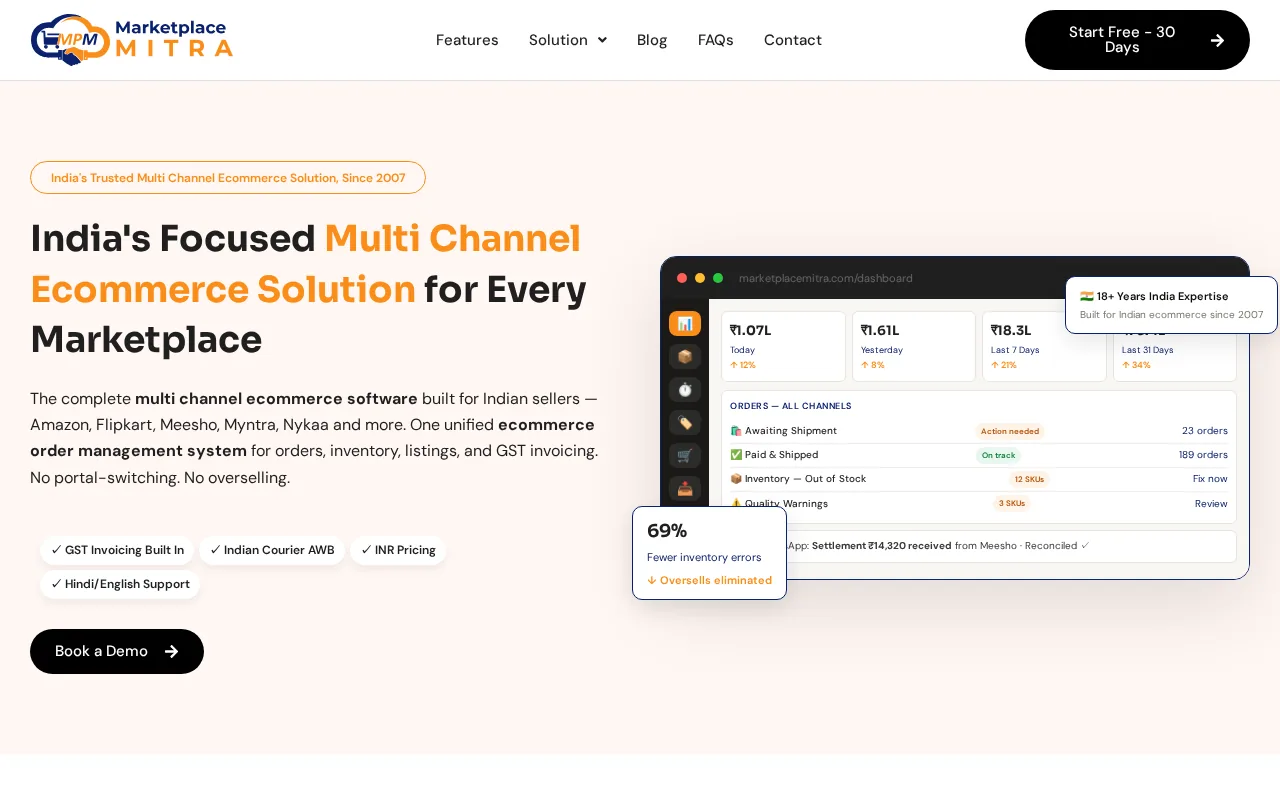Click the 12% increase under Today

coord(743,365)
